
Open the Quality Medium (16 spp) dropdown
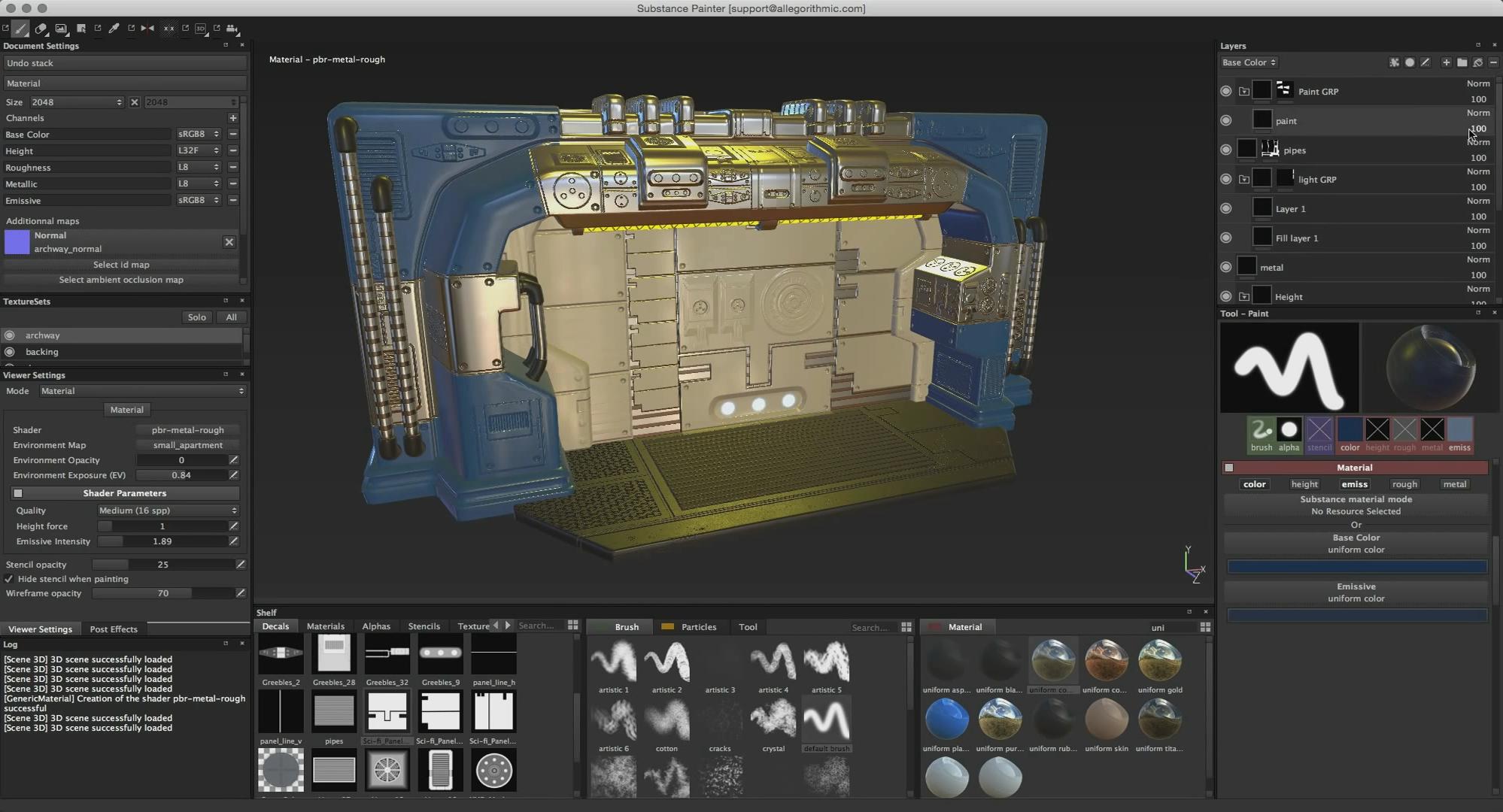[x=168, y=511]
